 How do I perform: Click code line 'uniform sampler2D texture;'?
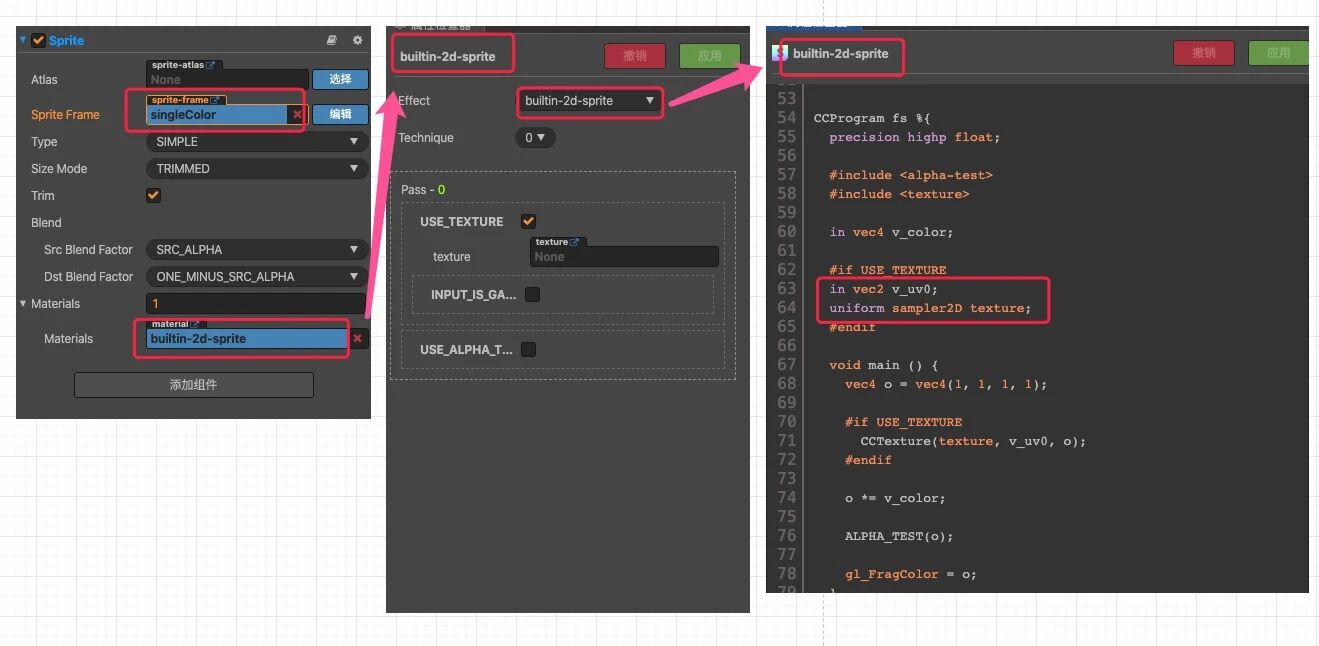[930, 308]
